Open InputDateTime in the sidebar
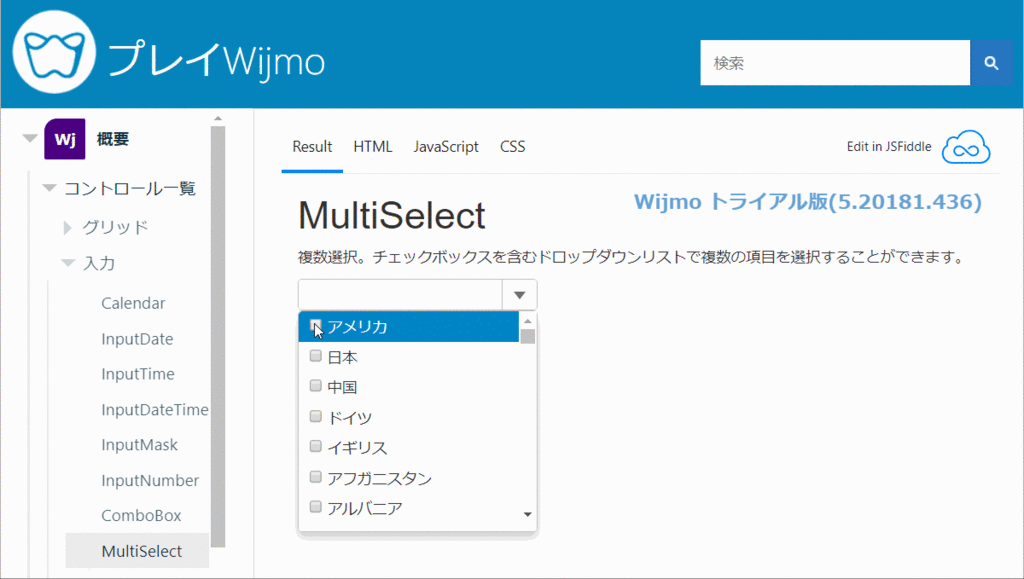1024x579 pixels. point(155,410)
